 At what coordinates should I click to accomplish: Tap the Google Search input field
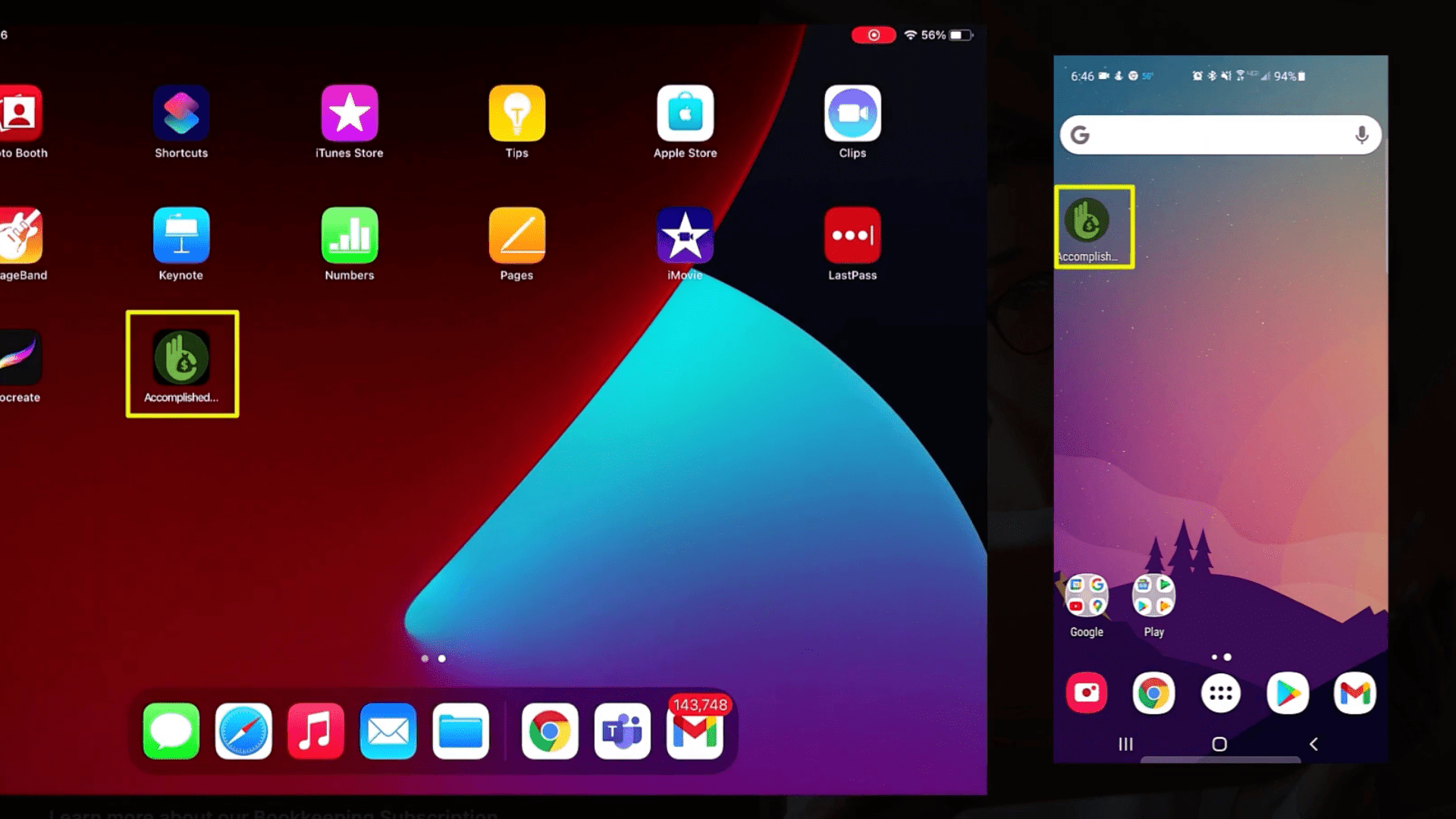(1219, 134)
